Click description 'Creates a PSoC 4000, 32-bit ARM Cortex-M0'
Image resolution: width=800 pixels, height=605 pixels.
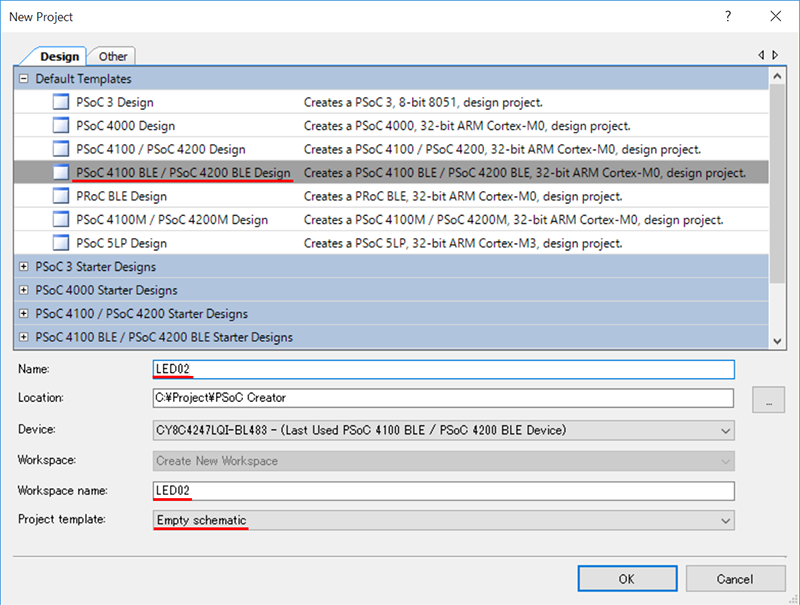(x=467, y=126)
